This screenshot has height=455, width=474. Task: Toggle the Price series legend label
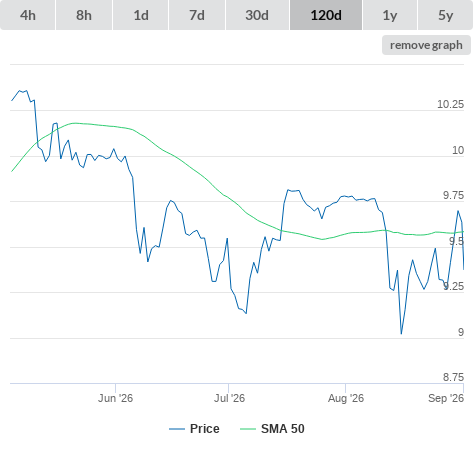tap(205, 429)
